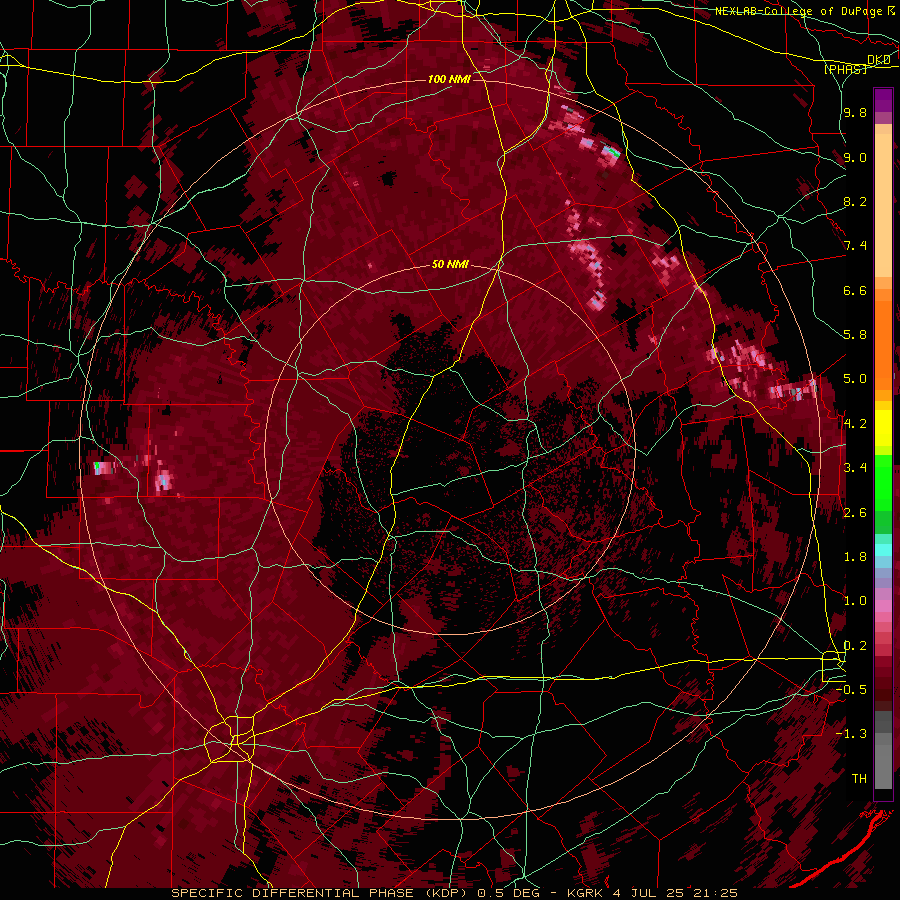Click the 9.0 value on color scale
This screenshot has height=900, width=900.
coord(855,157)
